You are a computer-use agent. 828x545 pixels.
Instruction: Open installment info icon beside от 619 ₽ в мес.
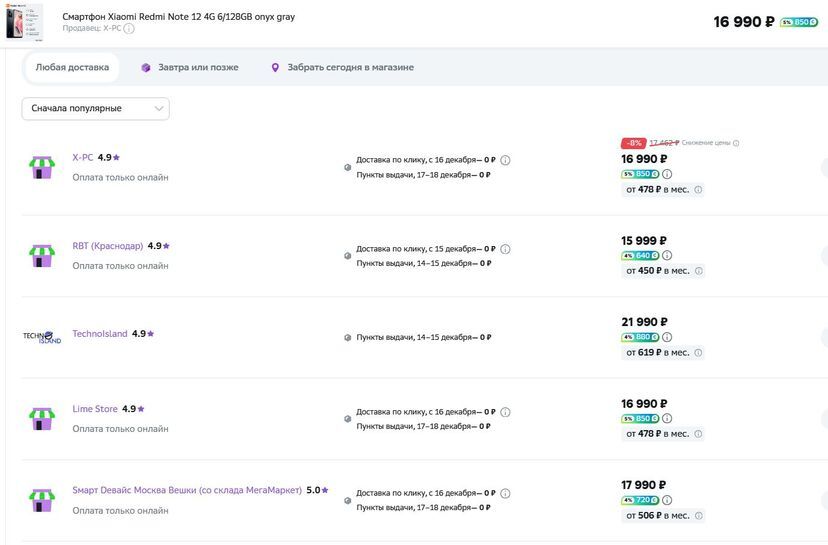pyautogui.click(x=698, y=352)
